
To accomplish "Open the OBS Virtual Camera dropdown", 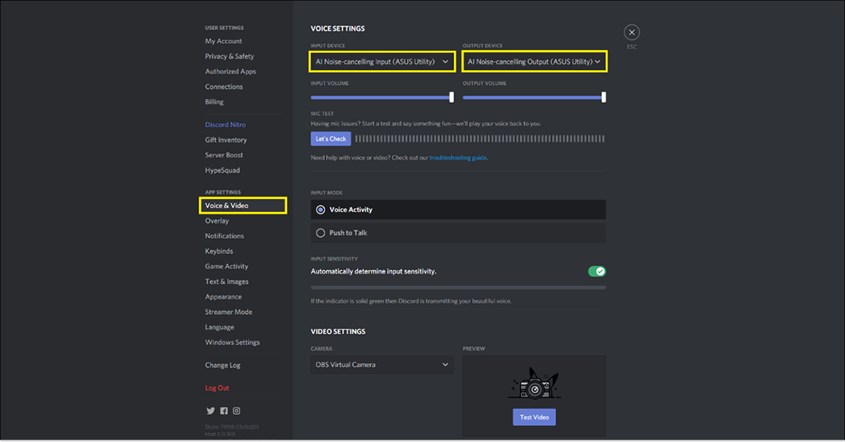I will pyautogui.click(x=382, y=364).
